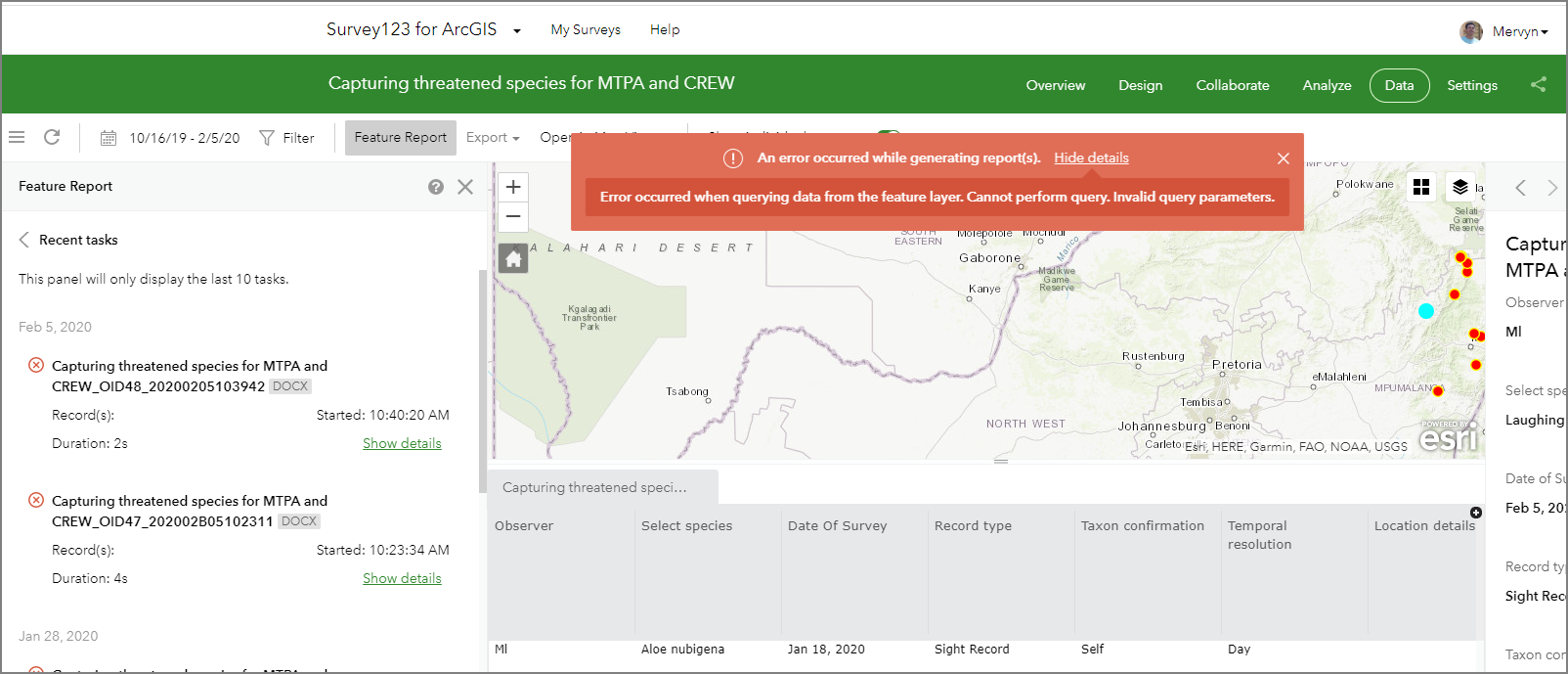Open the Settings tab
Screen dimensions: 1568x674
click(x=1472, y=85)
